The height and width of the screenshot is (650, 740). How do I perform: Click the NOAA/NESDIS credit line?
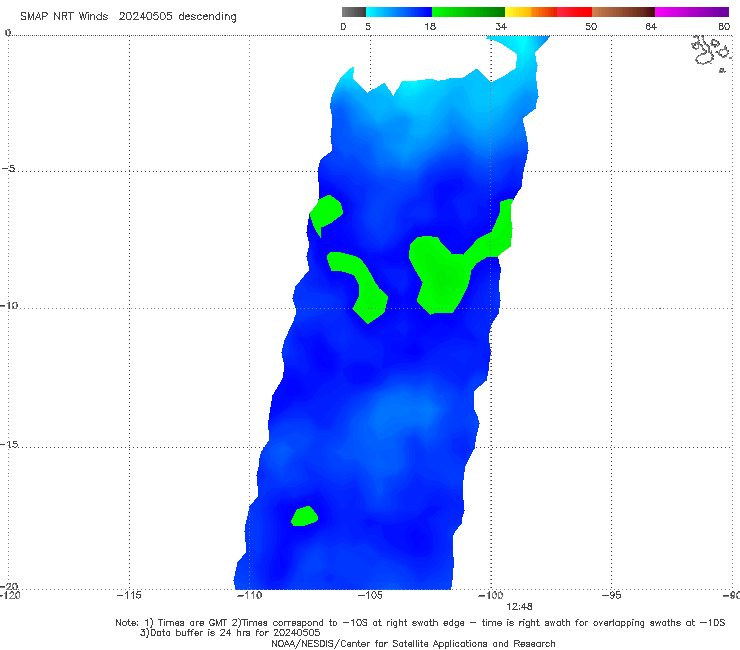413,643
